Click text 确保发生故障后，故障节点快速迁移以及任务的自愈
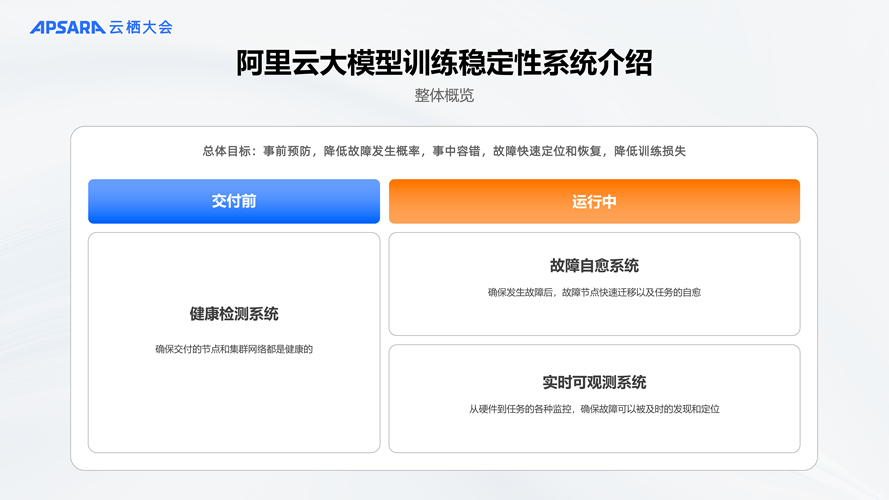889x500 pixels. pos(594,293)
